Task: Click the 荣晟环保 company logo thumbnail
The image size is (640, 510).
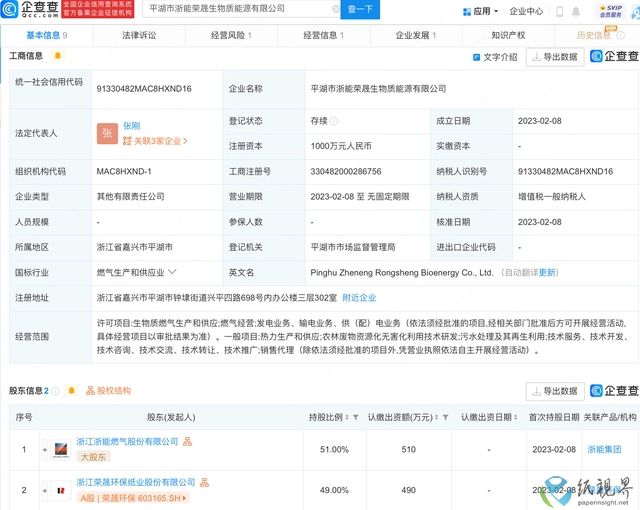Action: 61,490
